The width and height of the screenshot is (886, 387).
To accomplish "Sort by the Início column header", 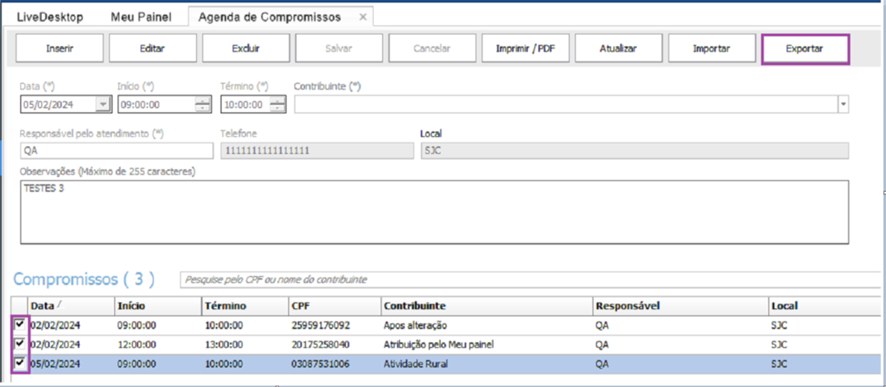I will tap(158, 306).
